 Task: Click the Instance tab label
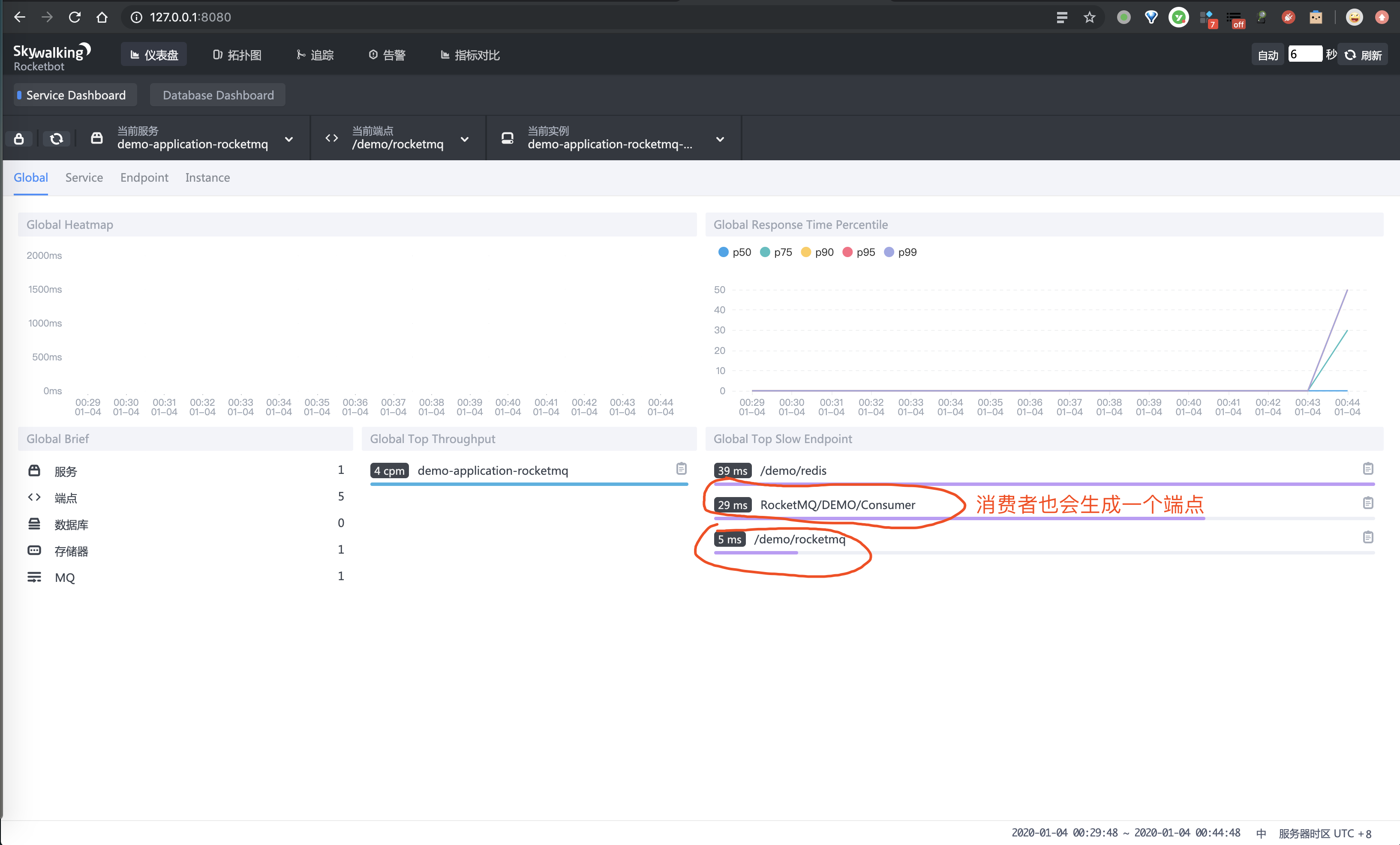pyautogui.click(x=207, y=178)
